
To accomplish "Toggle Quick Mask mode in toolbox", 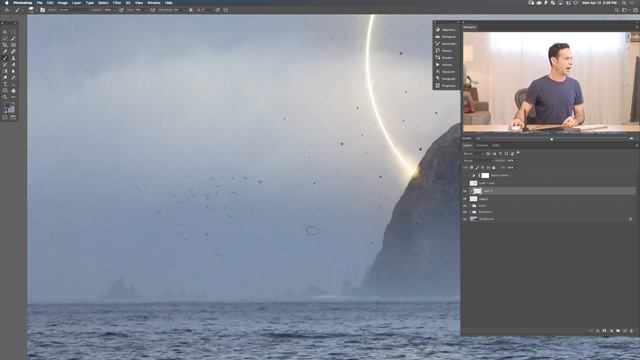I will [5, 117].
